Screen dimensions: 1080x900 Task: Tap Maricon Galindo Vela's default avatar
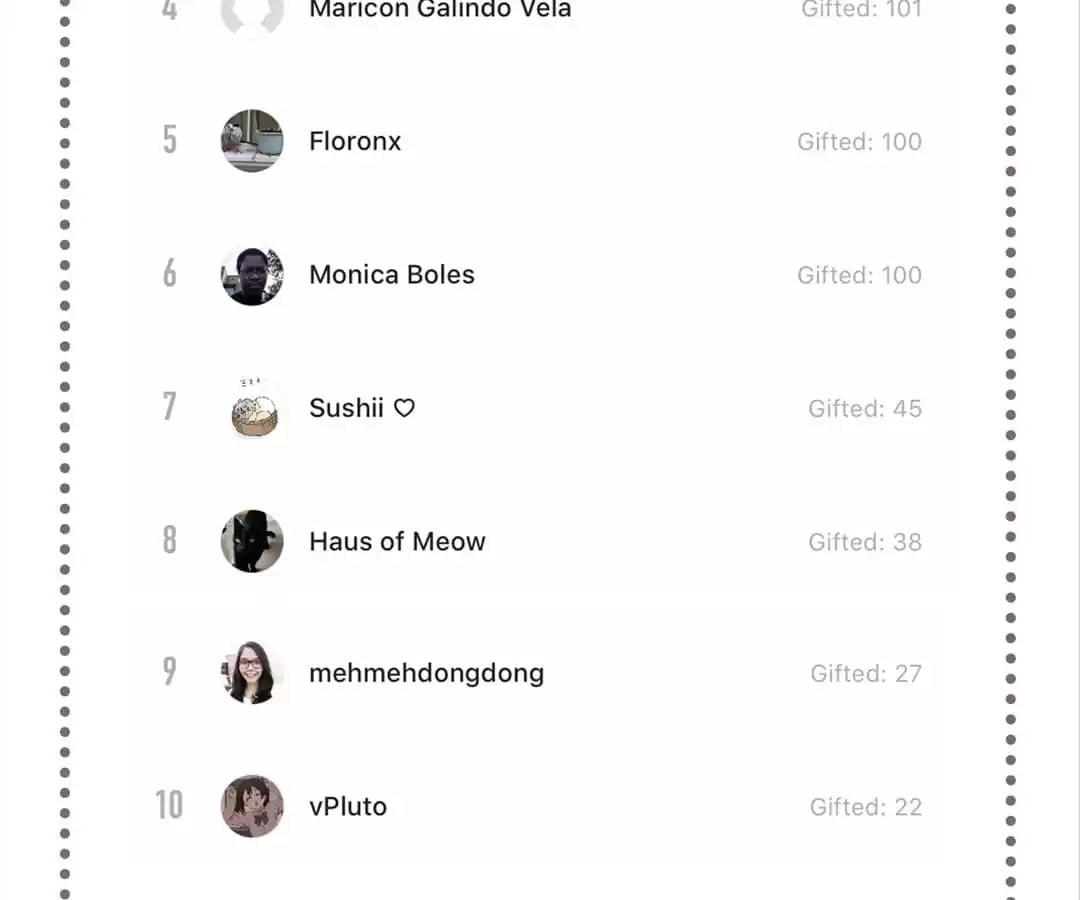[x=252, y=14]
